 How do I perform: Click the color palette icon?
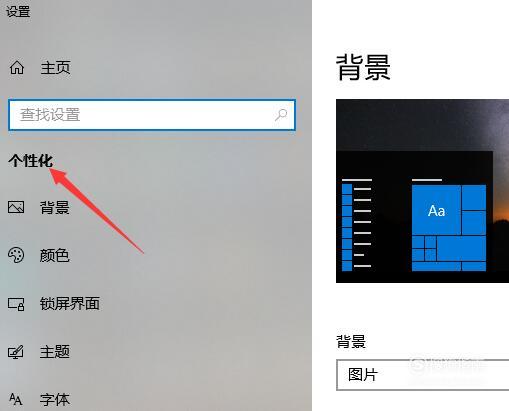16,255
